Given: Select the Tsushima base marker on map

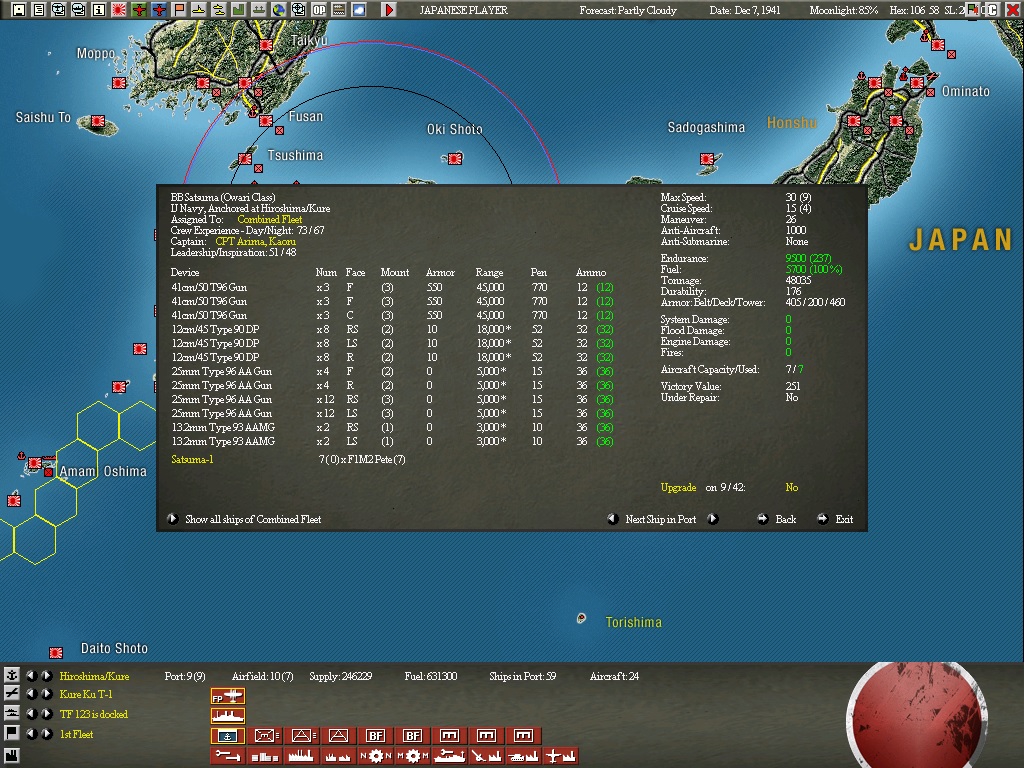Looking at the screenshot, I should pyautogui.click(x=245, y=158).
